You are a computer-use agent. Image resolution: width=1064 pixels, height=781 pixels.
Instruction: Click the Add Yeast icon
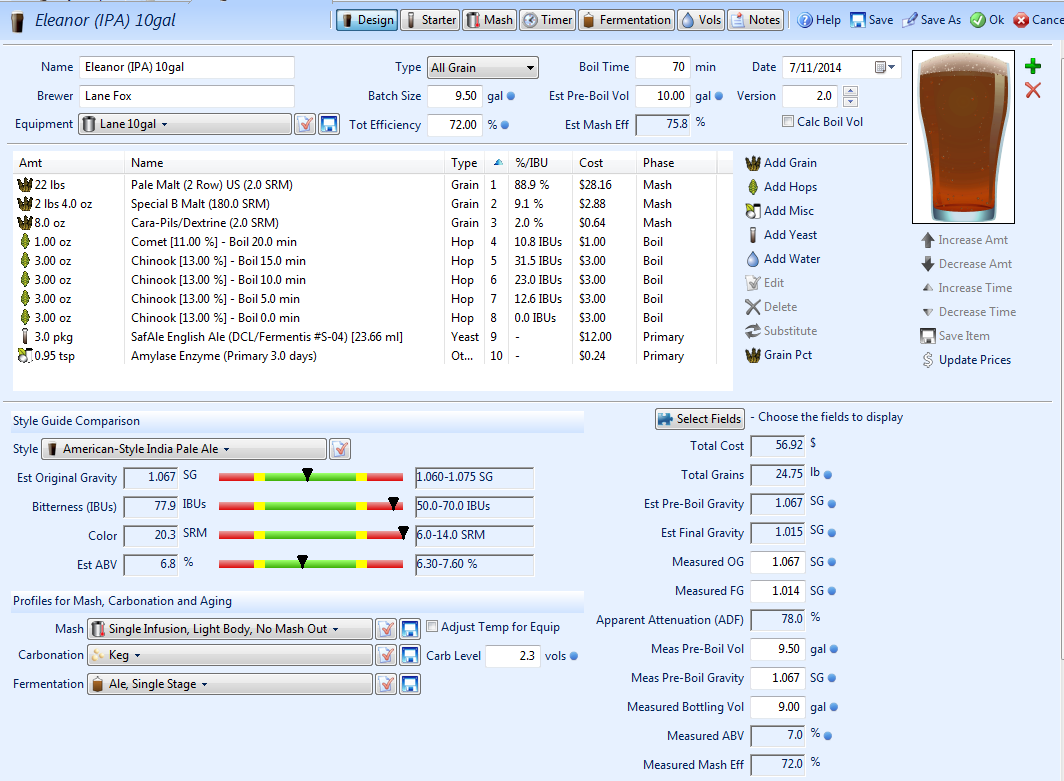pos(753,235)
